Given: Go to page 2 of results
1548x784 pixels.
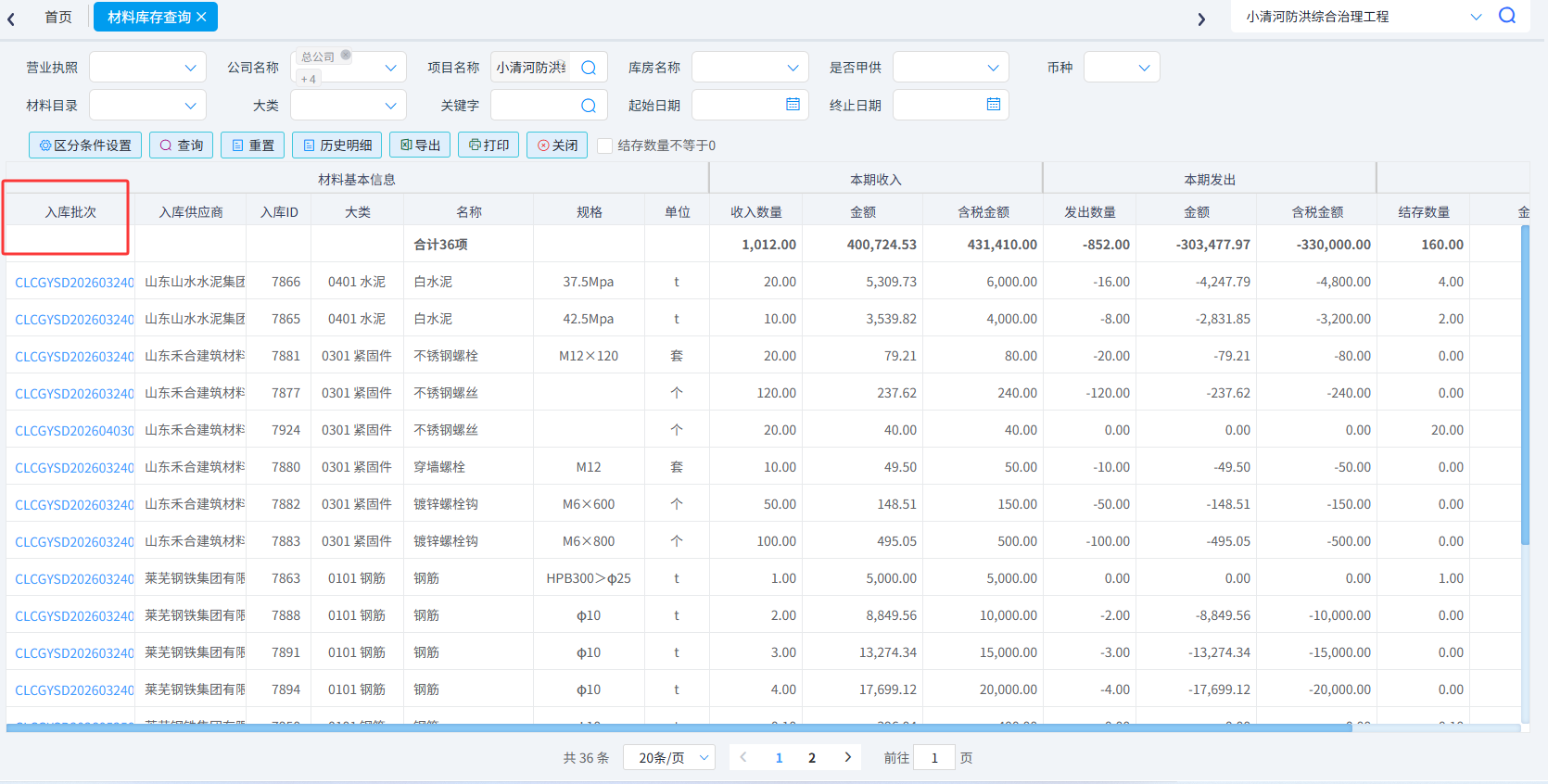Looking at the screenshot, I should (812, 757).
